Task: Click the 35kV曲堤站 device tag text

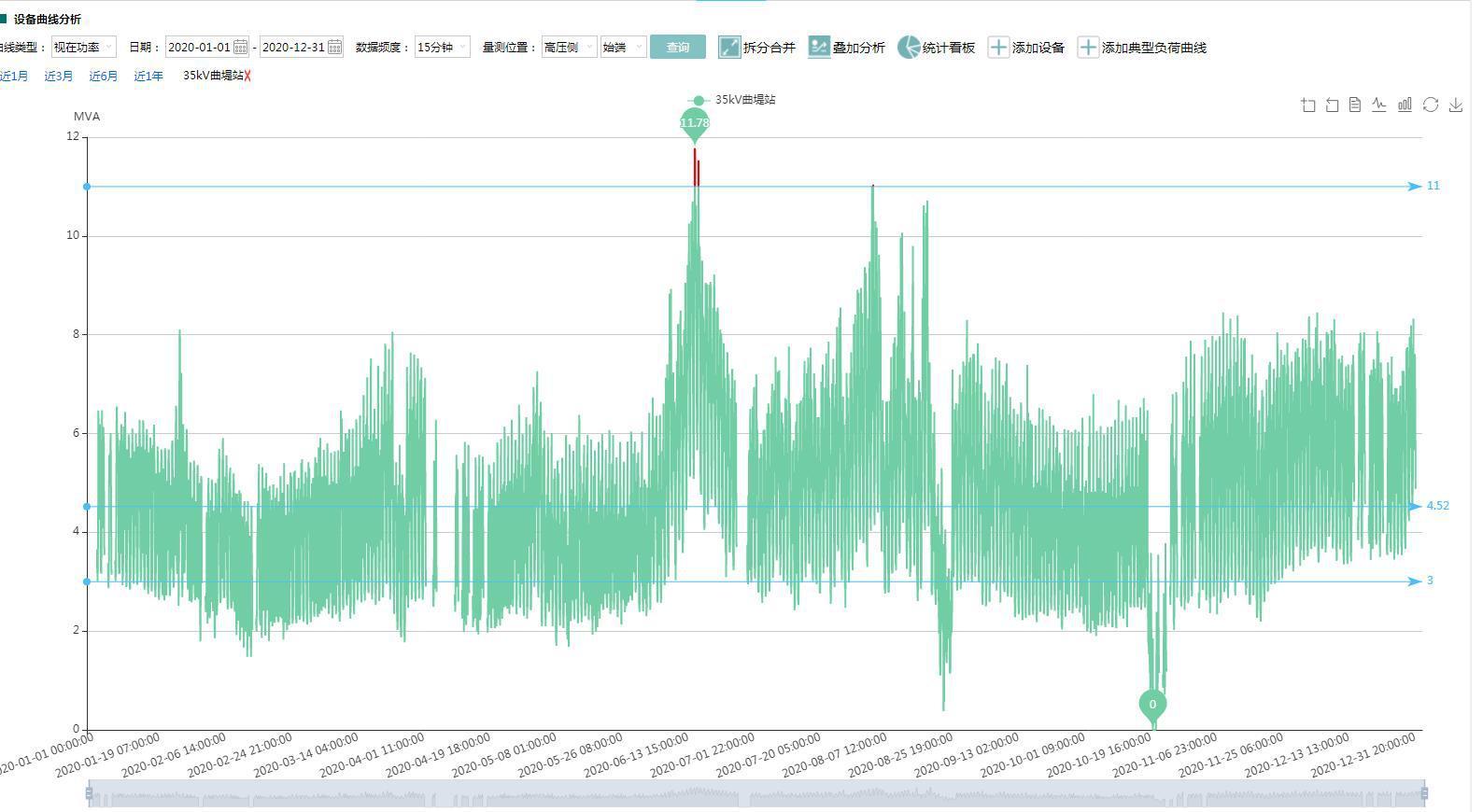Action: point(213,77)
